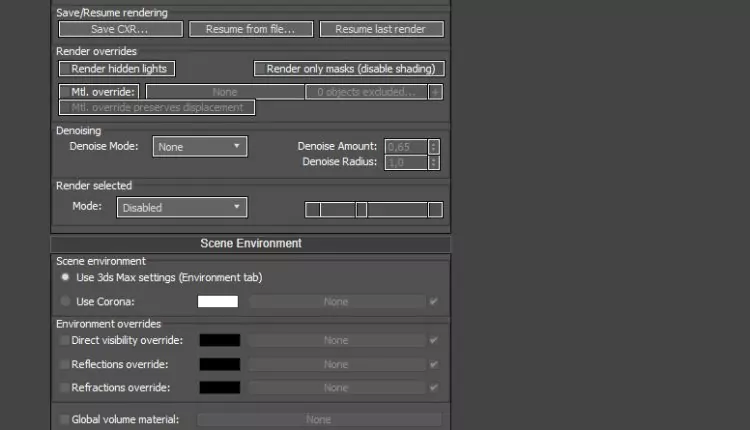Click the plus button beside objects excluded
Viewport: 750px width, 430px height.
tap(435, 91)
